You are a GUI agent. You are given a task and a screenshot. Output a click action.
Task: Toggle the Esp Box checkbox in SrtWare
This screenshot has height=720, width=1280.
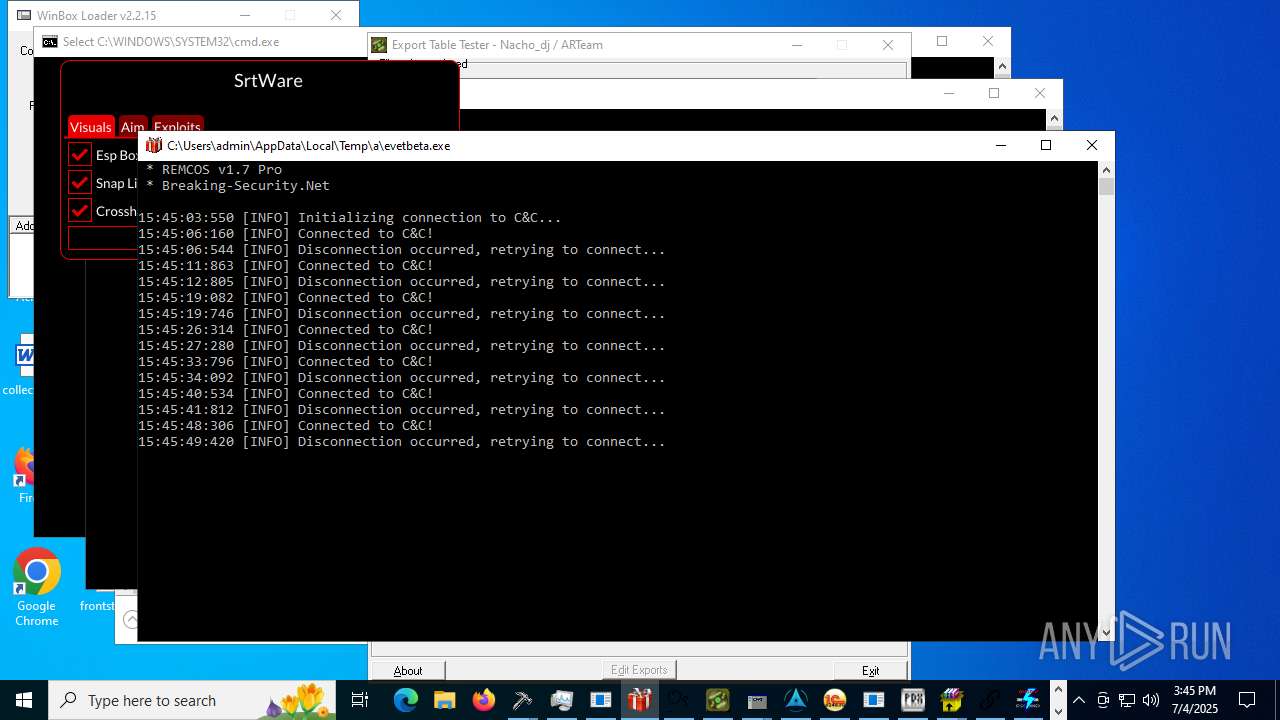click(80, 155)
